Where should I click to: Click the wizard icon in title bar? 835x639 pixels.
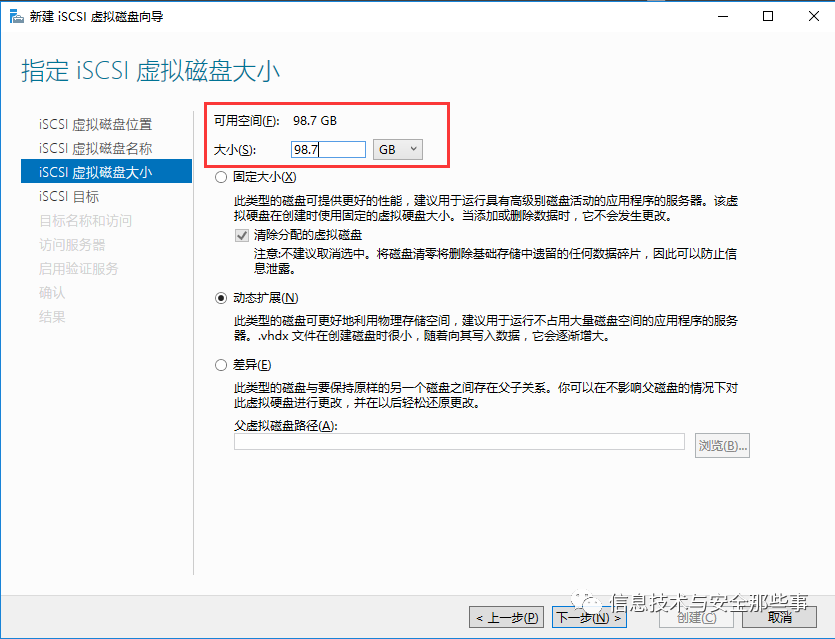(x=17, y=17)
